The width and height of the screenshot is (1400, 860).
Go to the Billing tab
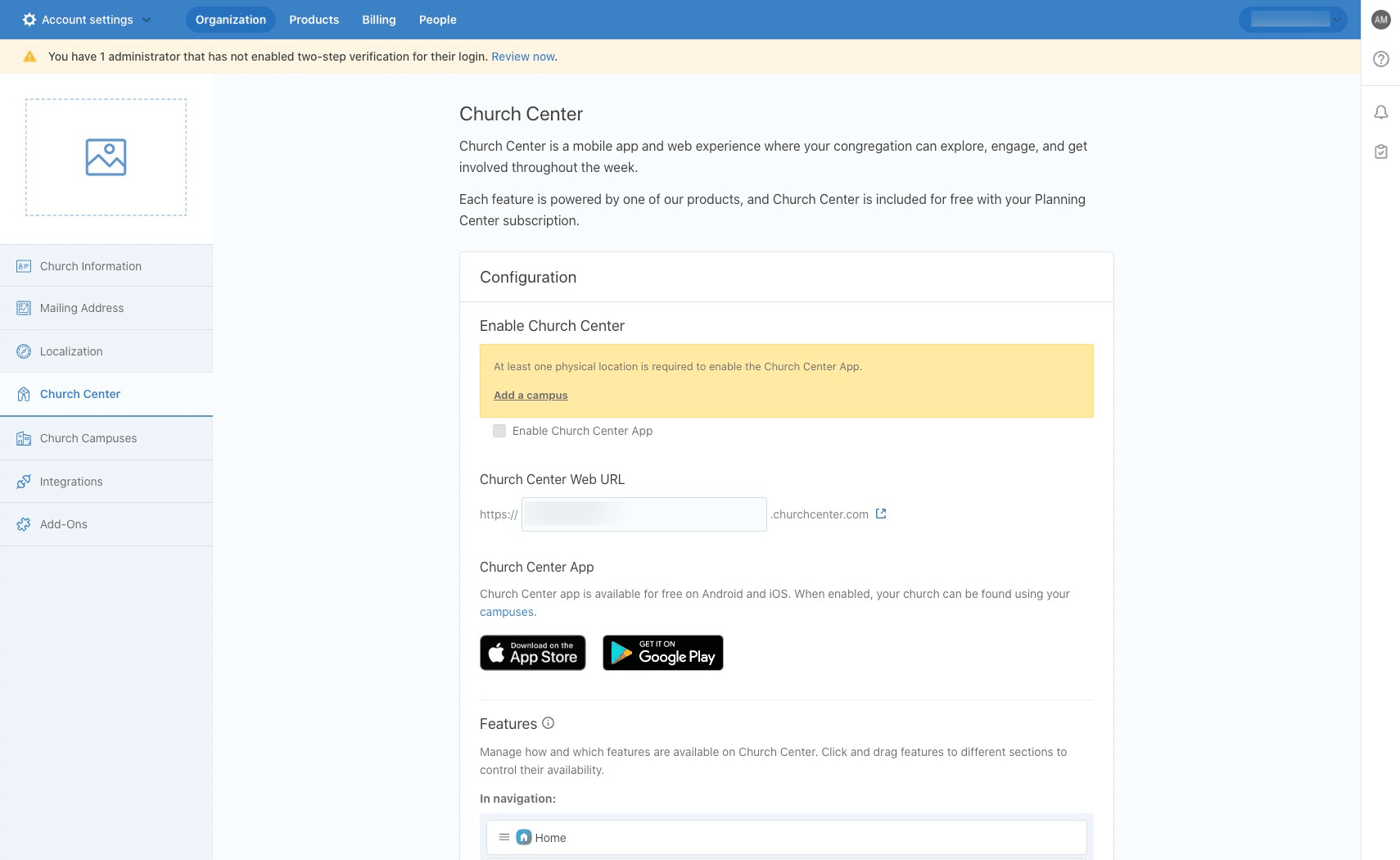[379, 20]
